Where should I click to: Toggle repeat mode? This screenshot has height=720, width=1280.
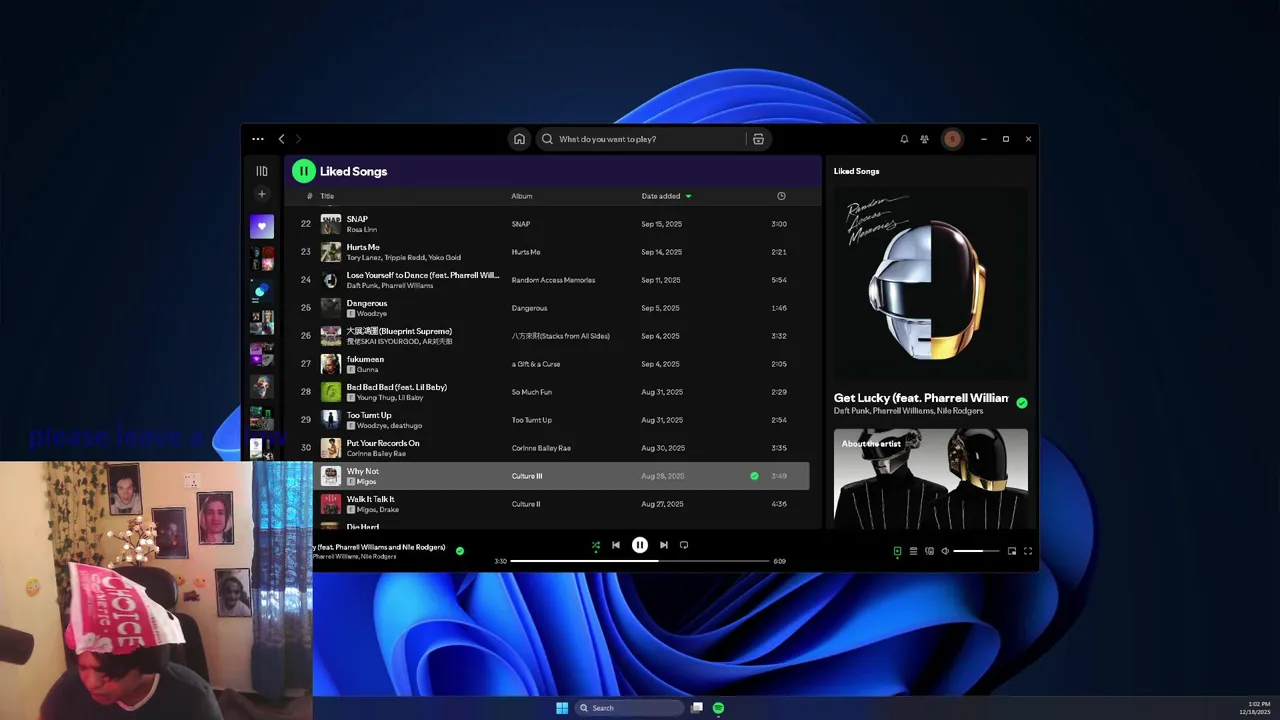coord(684,545)
